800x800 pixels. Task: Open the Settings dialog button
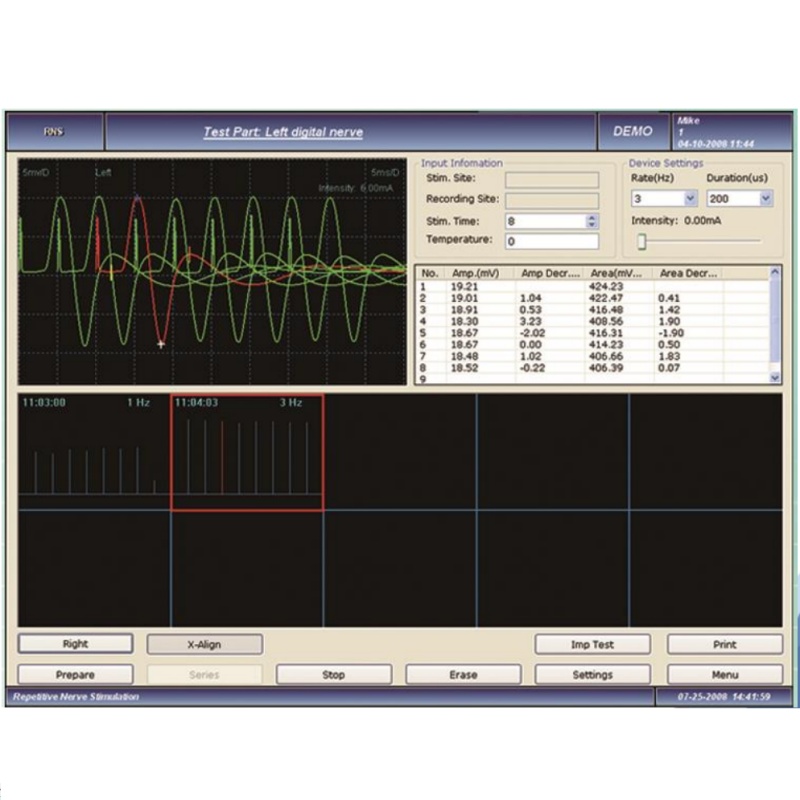(592, 674)
